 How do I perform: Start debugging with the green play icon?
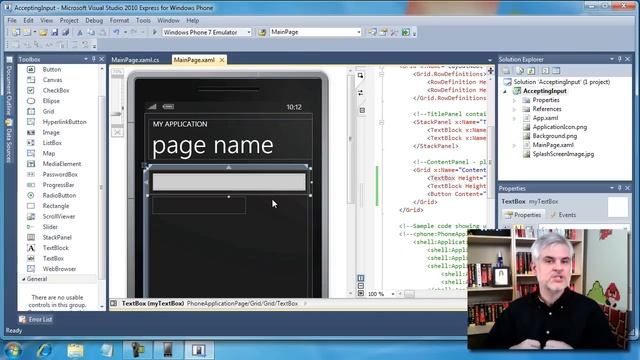[154, 32]
